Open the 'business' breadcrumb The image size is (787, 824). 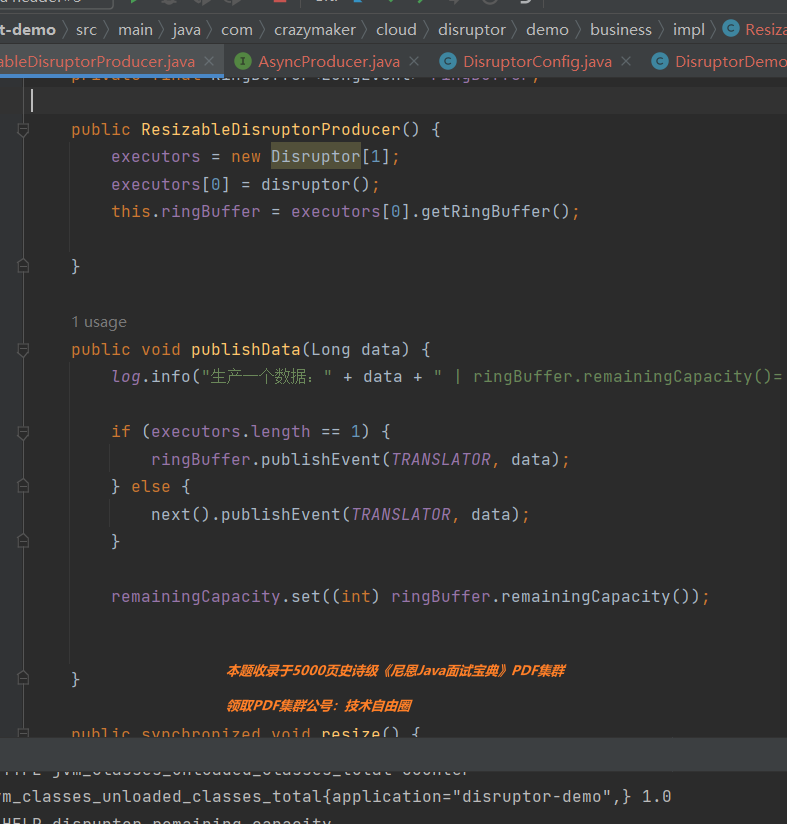click(x=620, y=29)
